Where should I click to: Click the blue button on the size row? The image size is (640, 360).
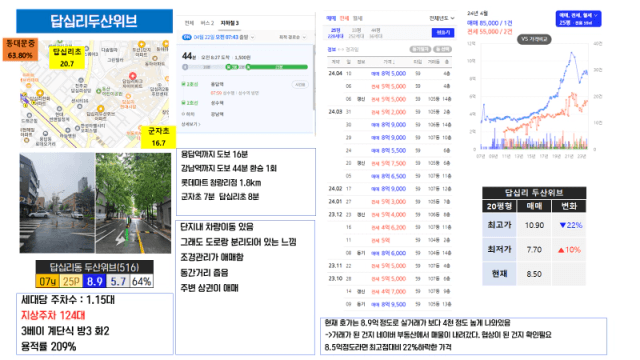tap(443, 32)
